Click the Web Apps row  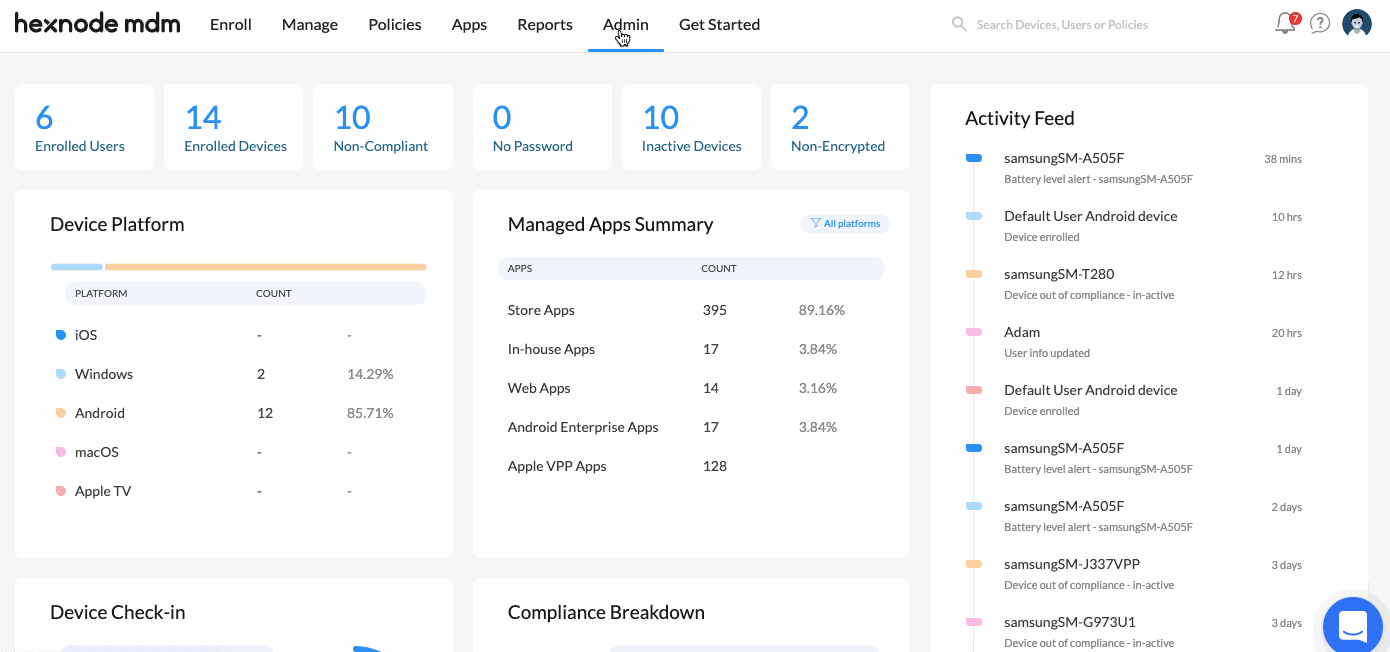pos(691,388)
